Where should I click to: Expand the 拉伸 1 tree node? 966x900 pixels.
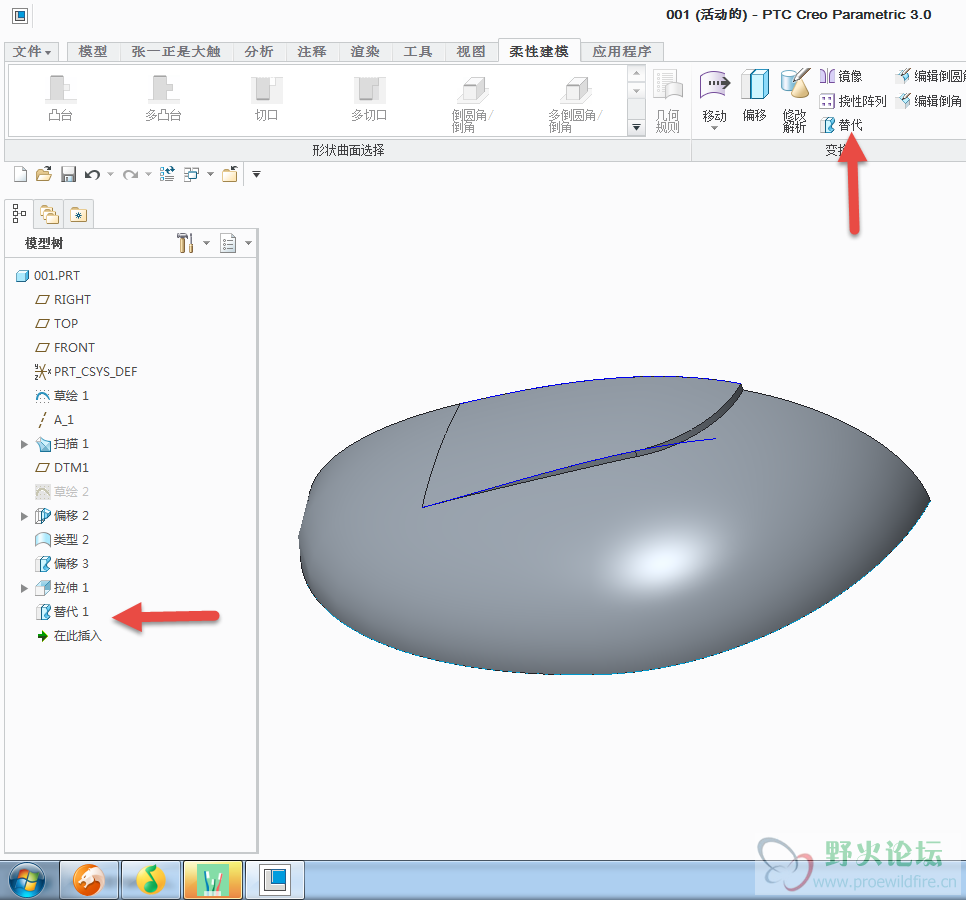[x=24, y=588]
